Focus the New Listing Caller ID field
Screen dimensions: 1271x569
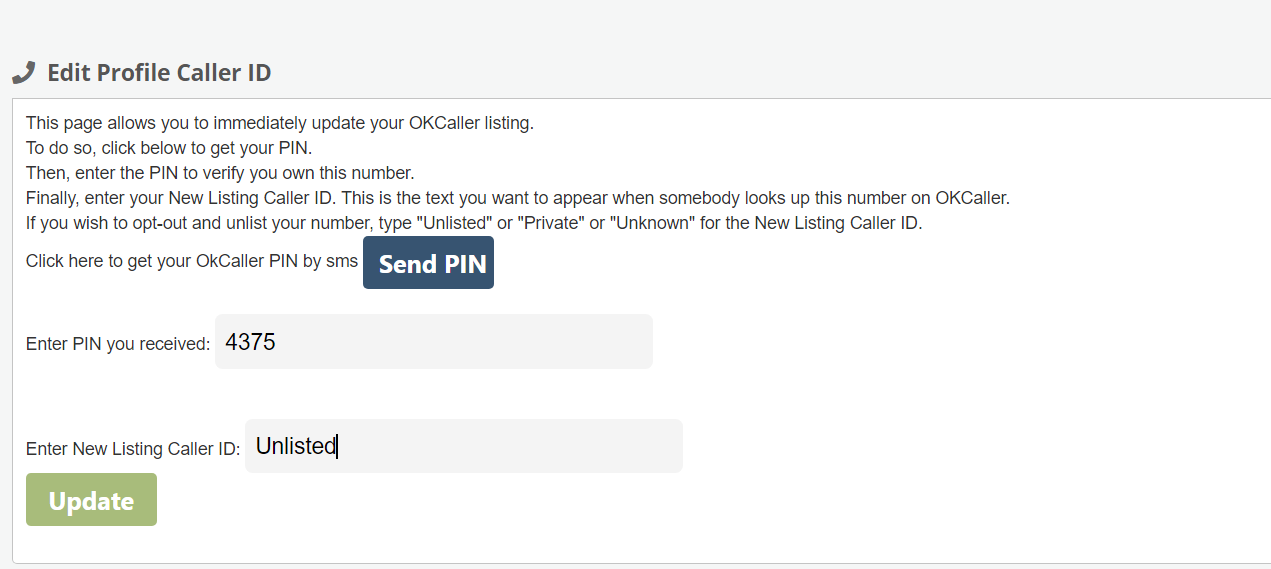pyautogui.click(x=464, y=446)
